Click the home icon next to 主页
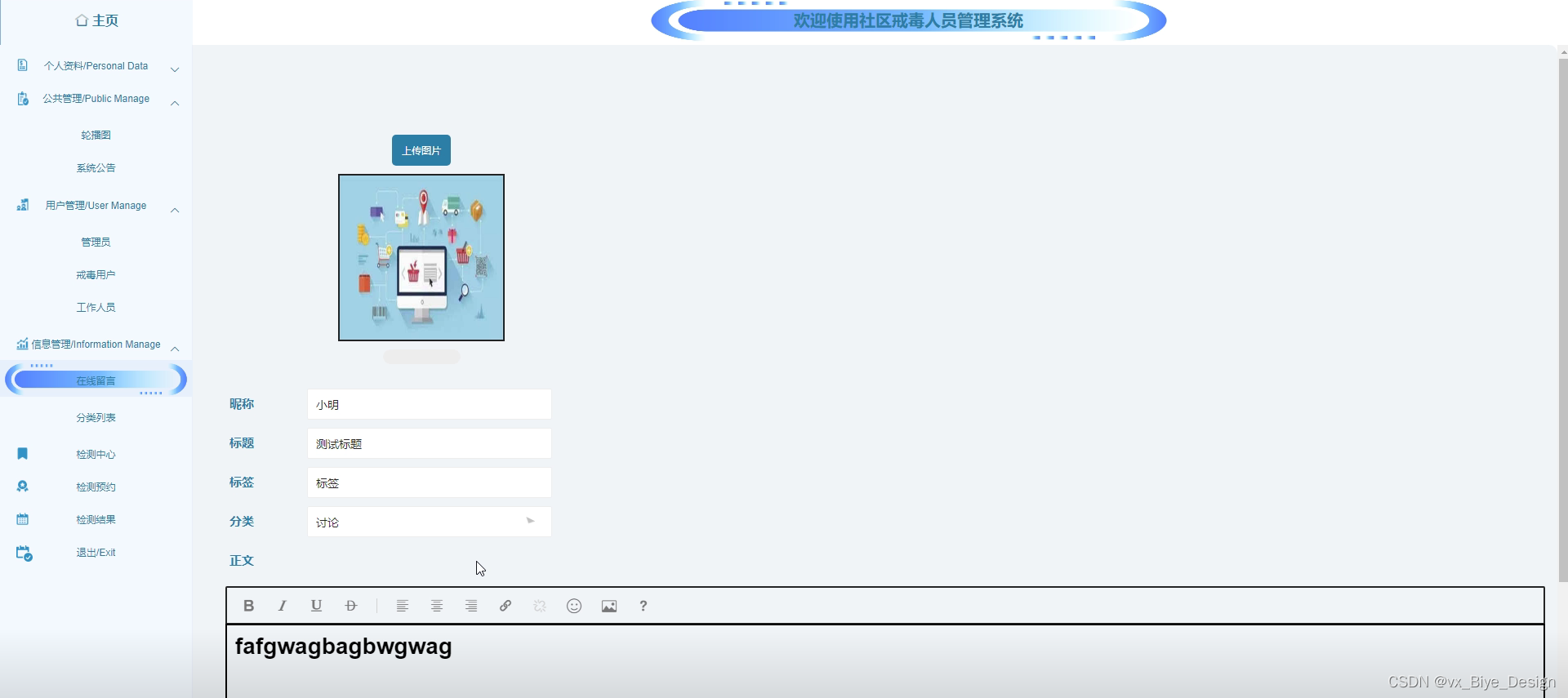This screenshot has height=698, width=1568. point(82,20)
